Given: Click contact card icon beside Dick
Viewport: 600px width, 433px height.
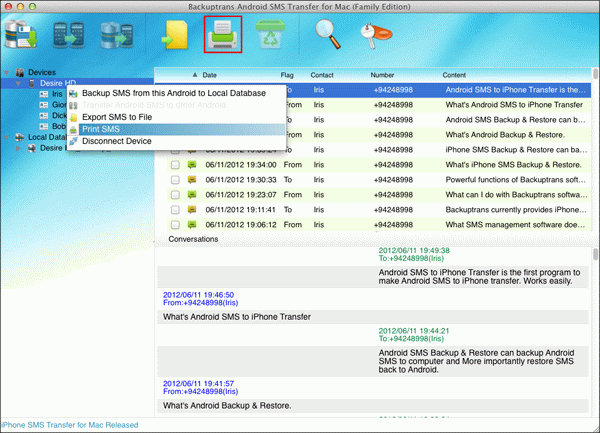Looking at the screenshot, I should [x=44, y=116].
